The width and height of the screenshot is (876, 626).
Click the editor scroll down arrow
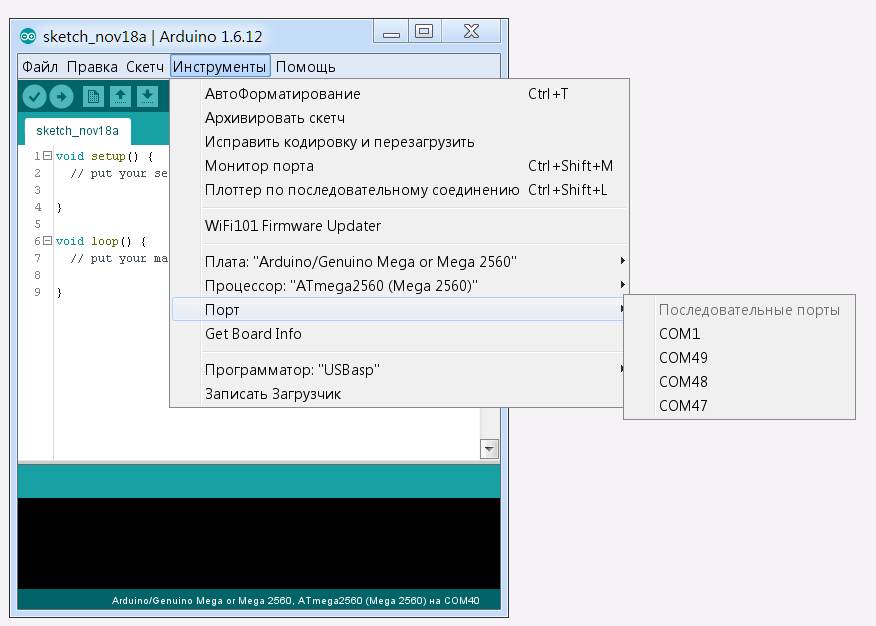[489, 450]
